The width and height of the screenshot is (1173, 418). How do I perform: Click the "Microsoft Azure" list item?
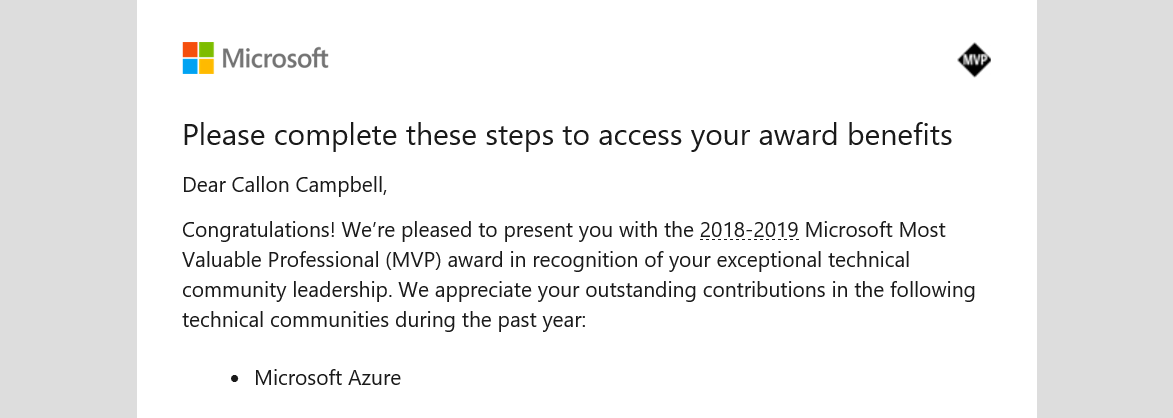point(327,378)
